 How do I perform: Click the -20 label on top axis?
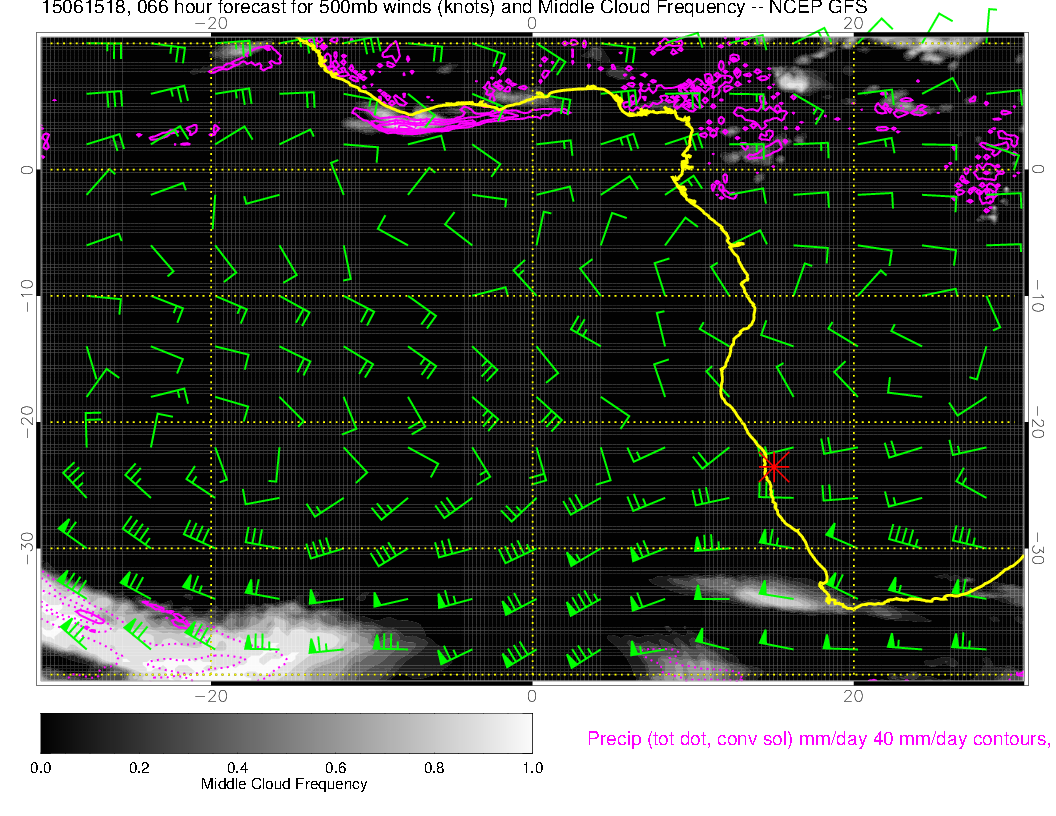click(x=210, y=22)
